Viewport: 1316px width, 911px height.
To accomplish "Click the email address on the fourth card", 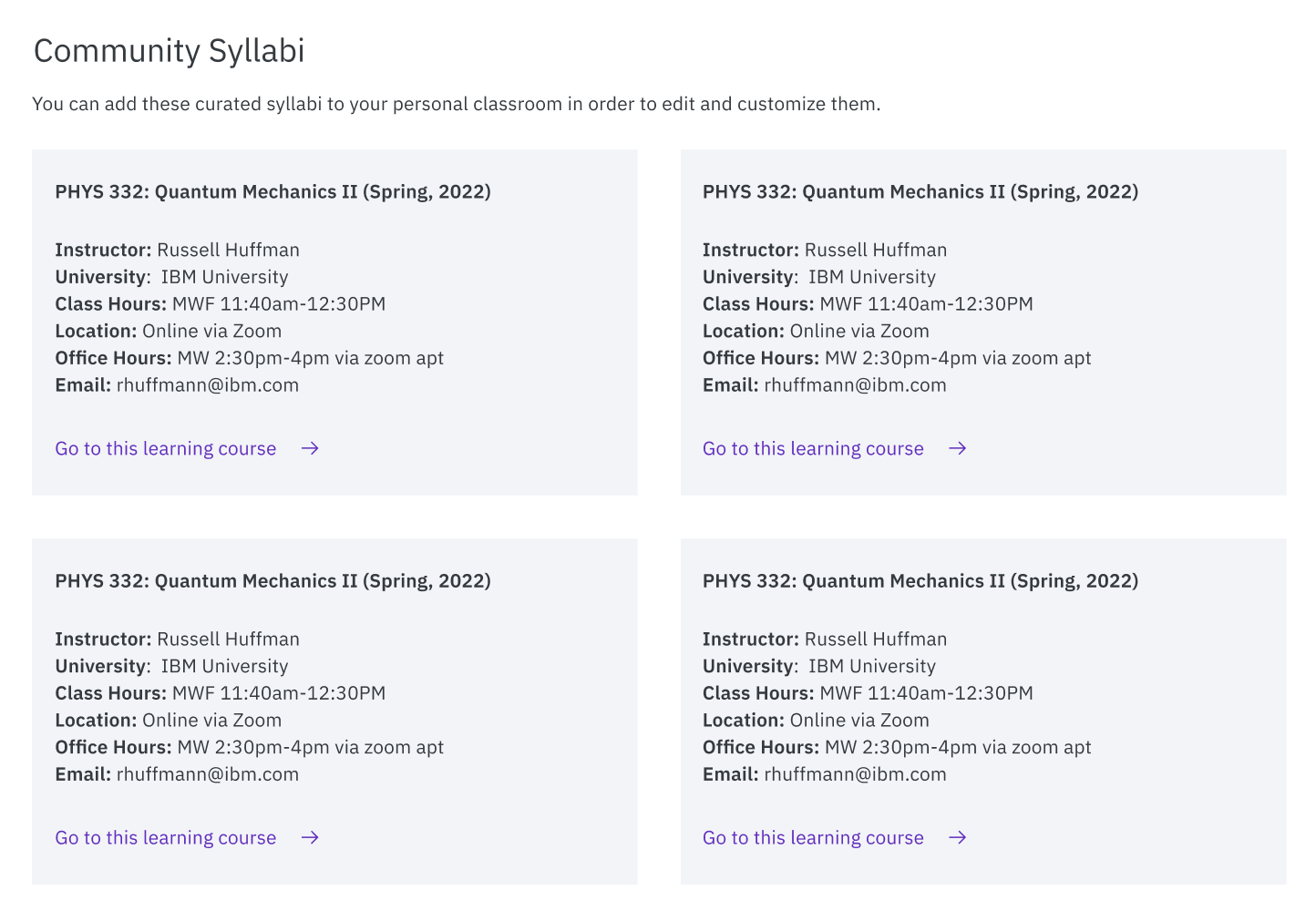I will point(854,773).
